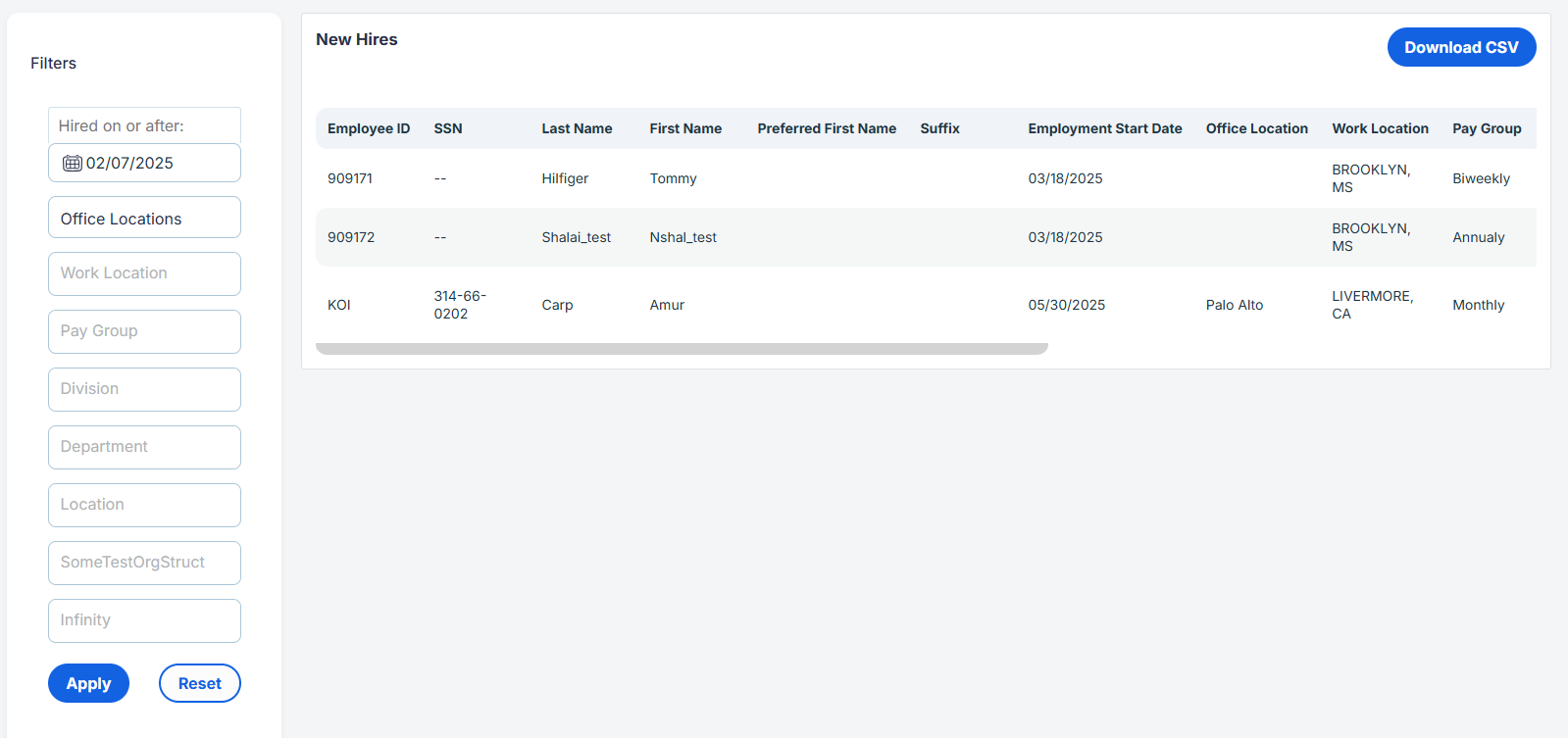Image resolution: width=1568 pixels, height=738 pixels.
Task: Open the Division filter dropdown
Action: pyautogui.click(x=144, y=389)
